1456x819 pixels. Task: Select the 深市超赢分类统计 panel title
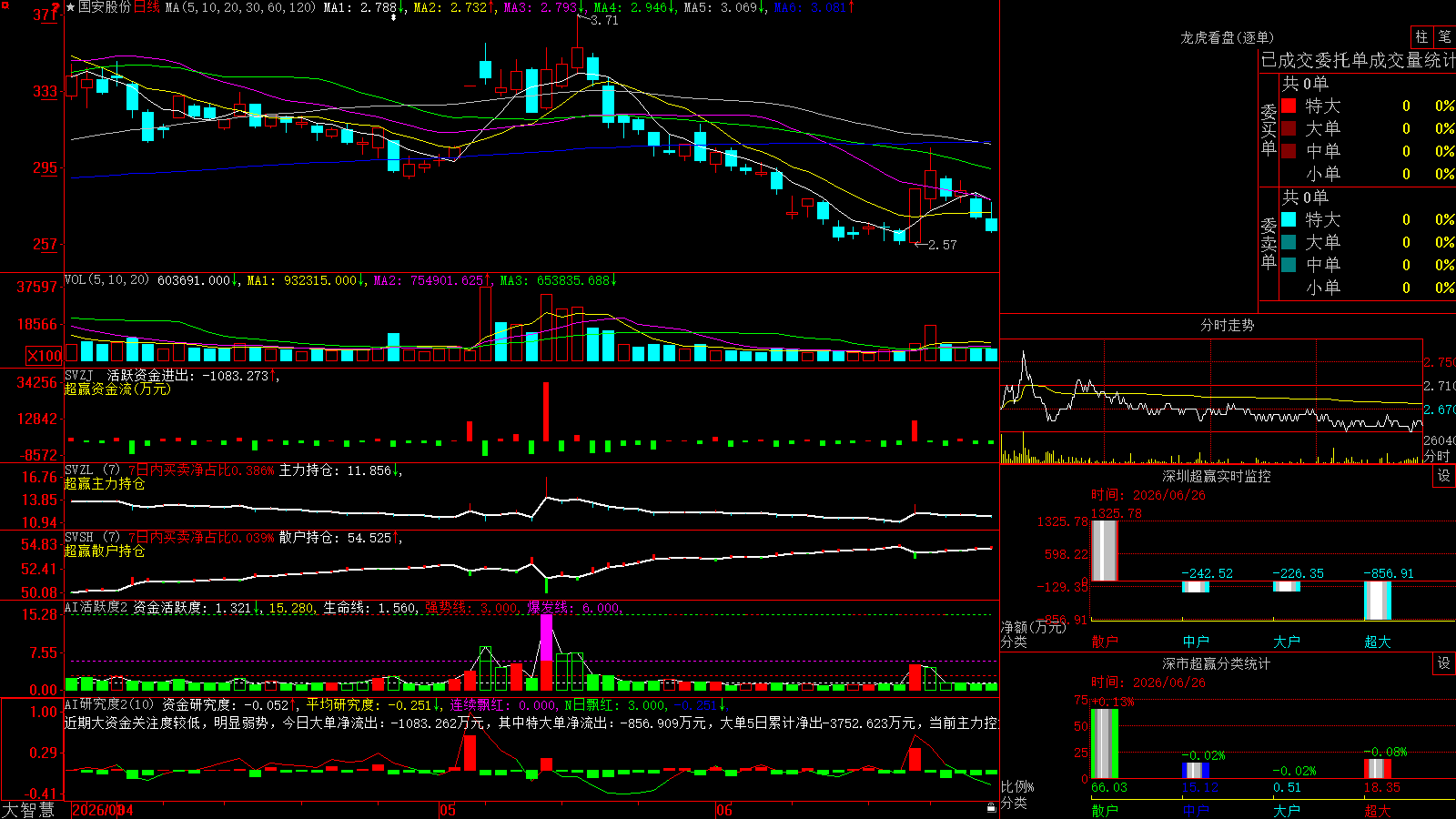1216,663
